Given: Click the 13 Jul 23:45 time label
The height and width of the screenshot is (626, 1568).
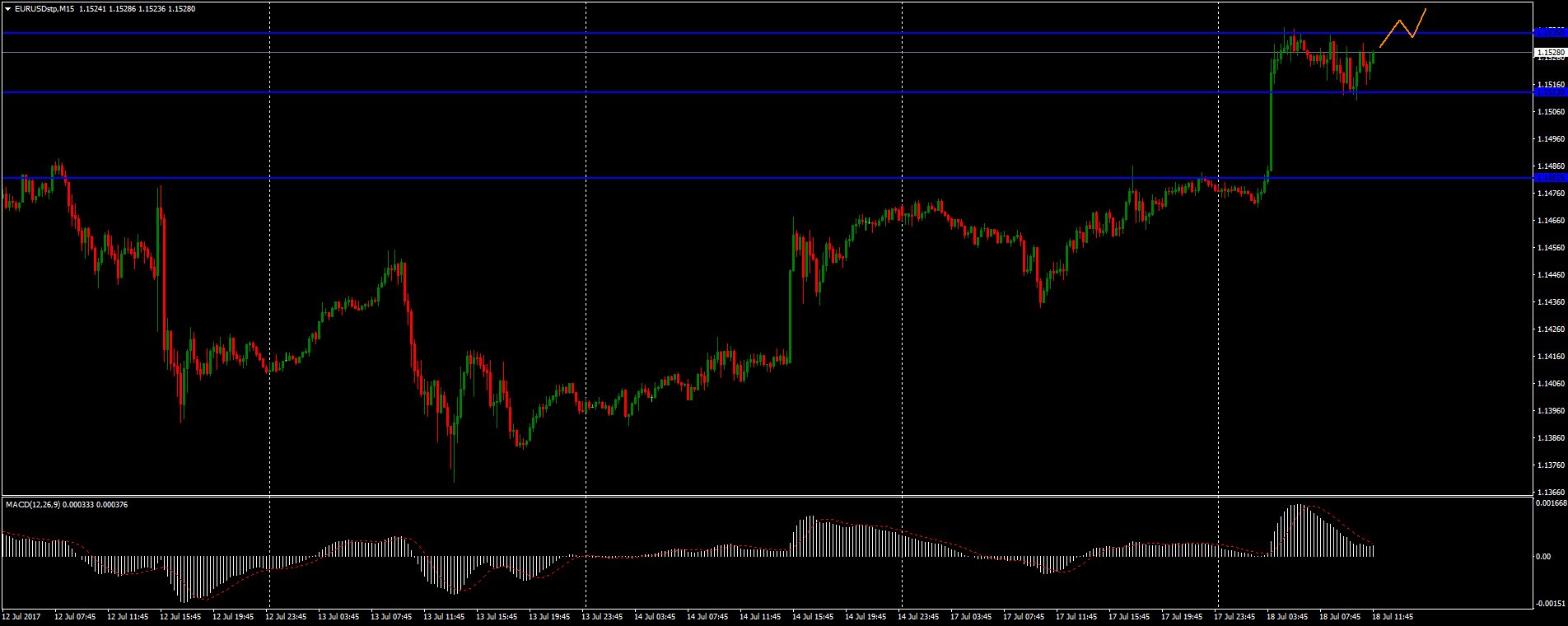Looking at the screenshot, I should pyautogui.click(x=602, y=615).
